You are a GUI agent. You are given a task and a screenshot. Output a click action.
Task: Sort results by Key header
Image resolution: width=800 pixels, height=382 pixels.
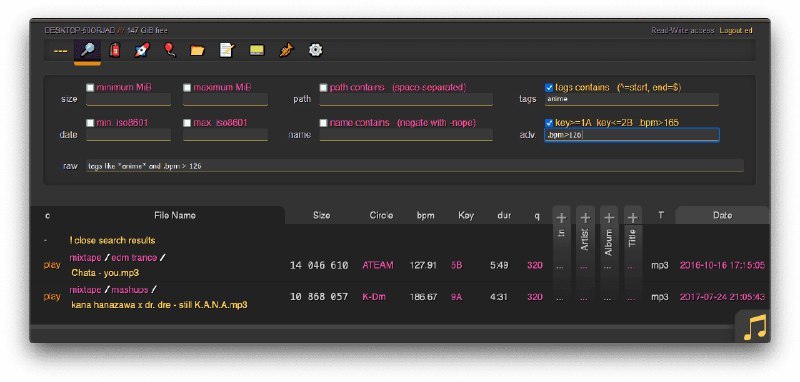pos(466,215)
